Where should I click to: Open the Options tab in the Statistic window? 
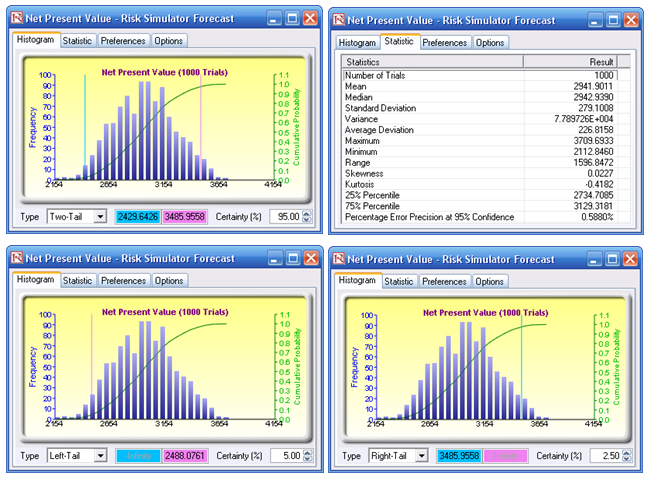coord(490,42)
